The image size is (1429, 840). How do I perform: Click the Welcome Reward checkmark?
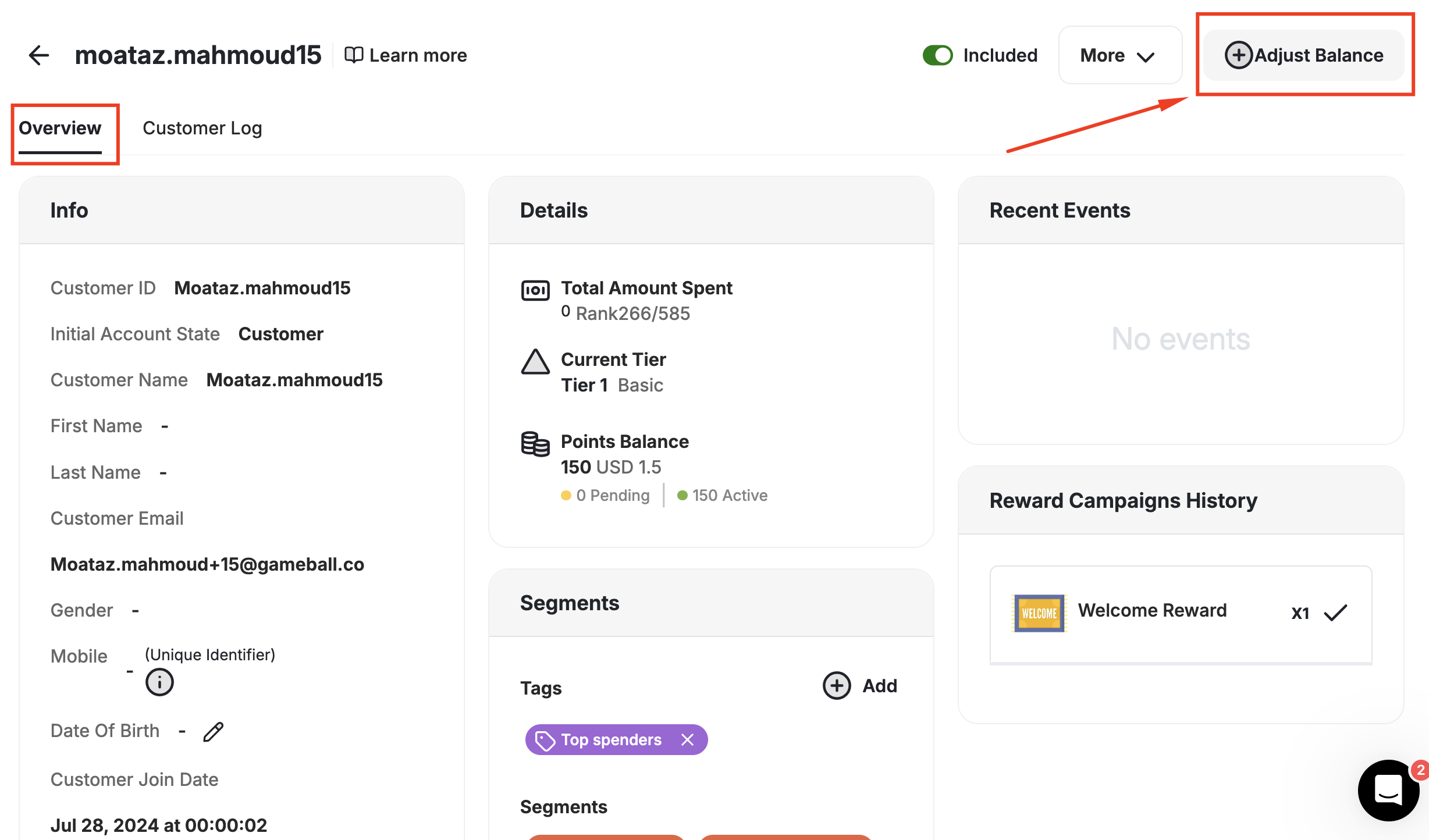pyautogui.click(x=1335, y=613)
